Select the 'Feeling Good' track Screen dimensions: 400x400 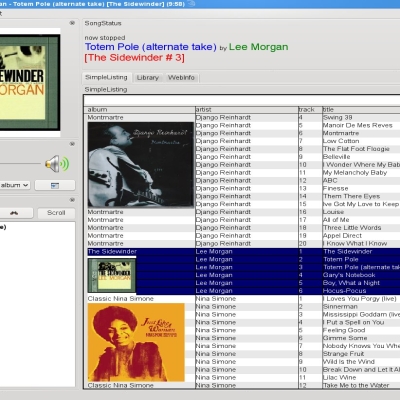[344, 330]
